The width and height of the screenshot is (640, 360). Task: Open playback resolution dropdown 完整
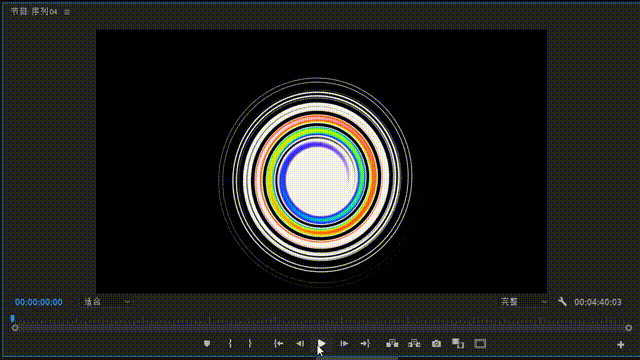click(524, 302)
